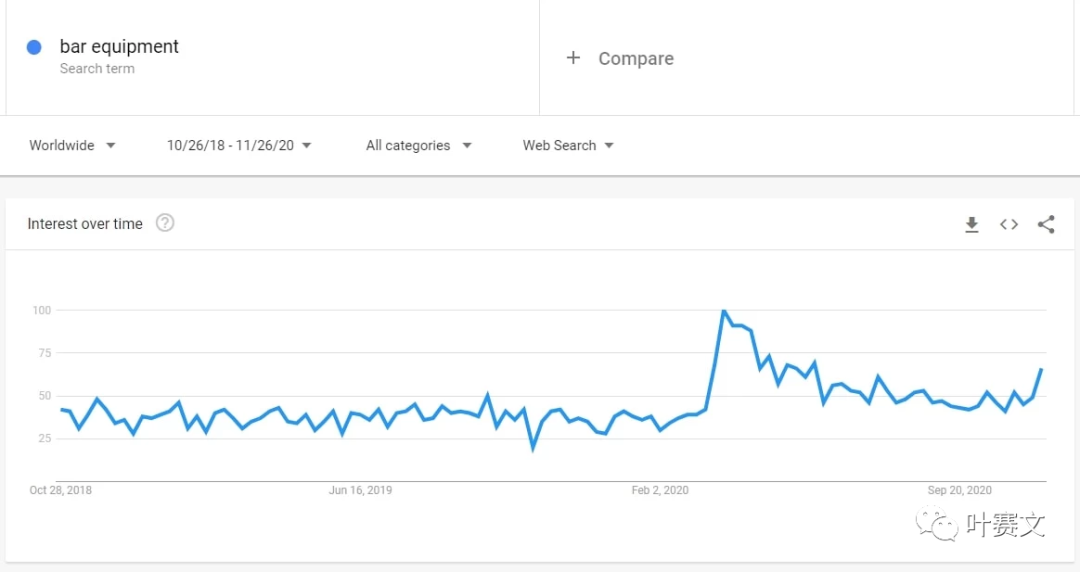Select the Jun 16, 2019 axis label
This screenshot has width=1080, height=572.
pos(360,490)
